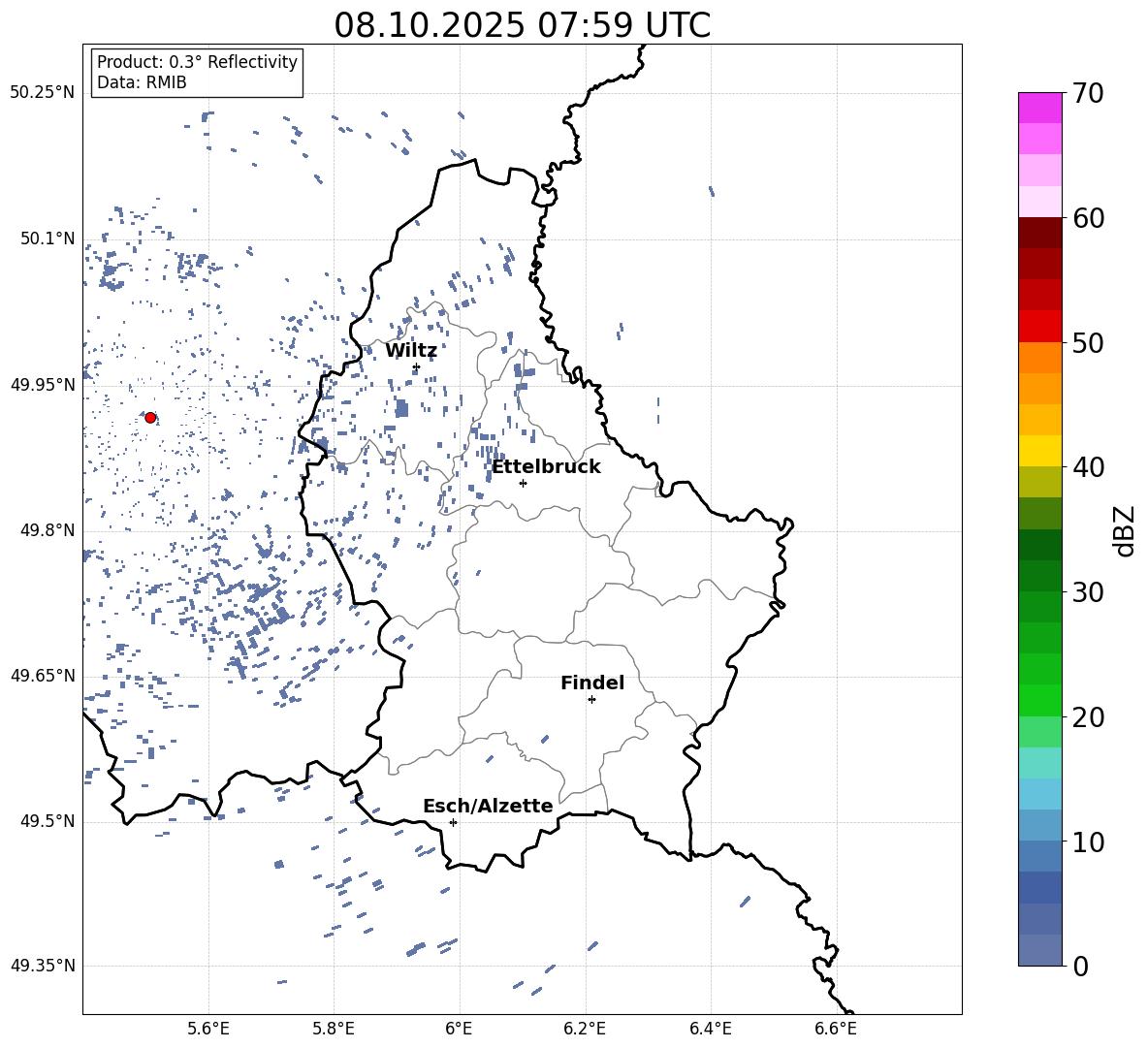Select the Wiltz label
This screenshot has width=1148, height=1048.
411,351
